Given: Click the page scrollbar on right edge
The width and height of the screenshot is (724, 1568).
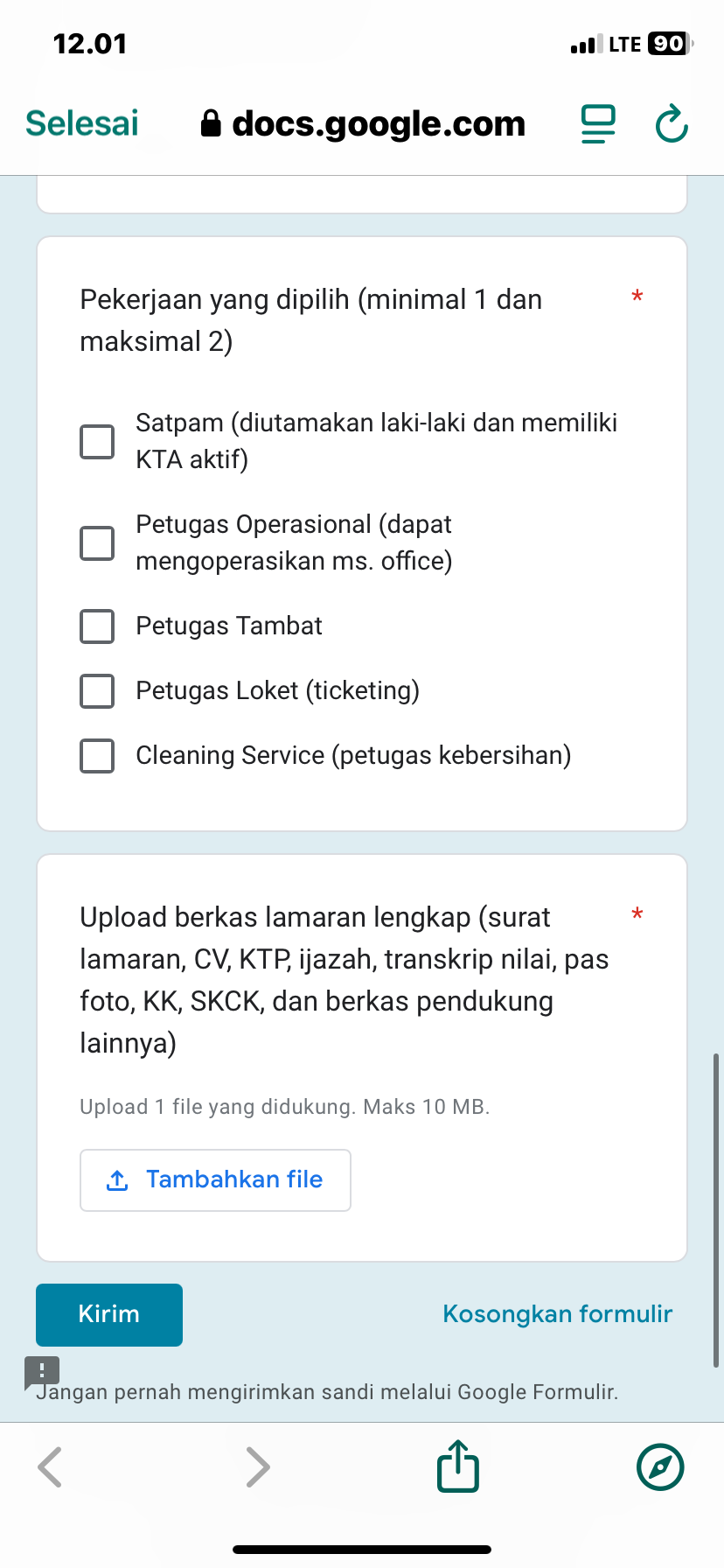Looking at the screenshot, I should (716, 1207).
